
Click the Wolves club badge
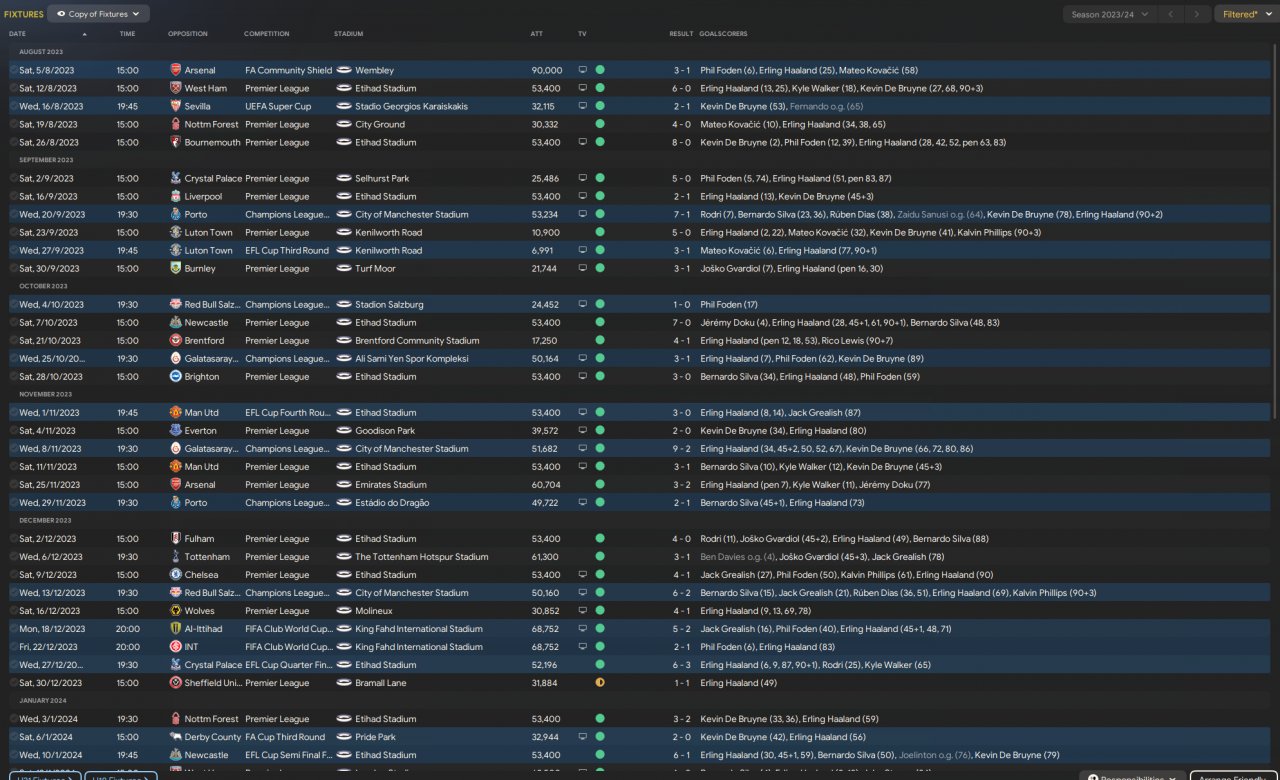176,611
